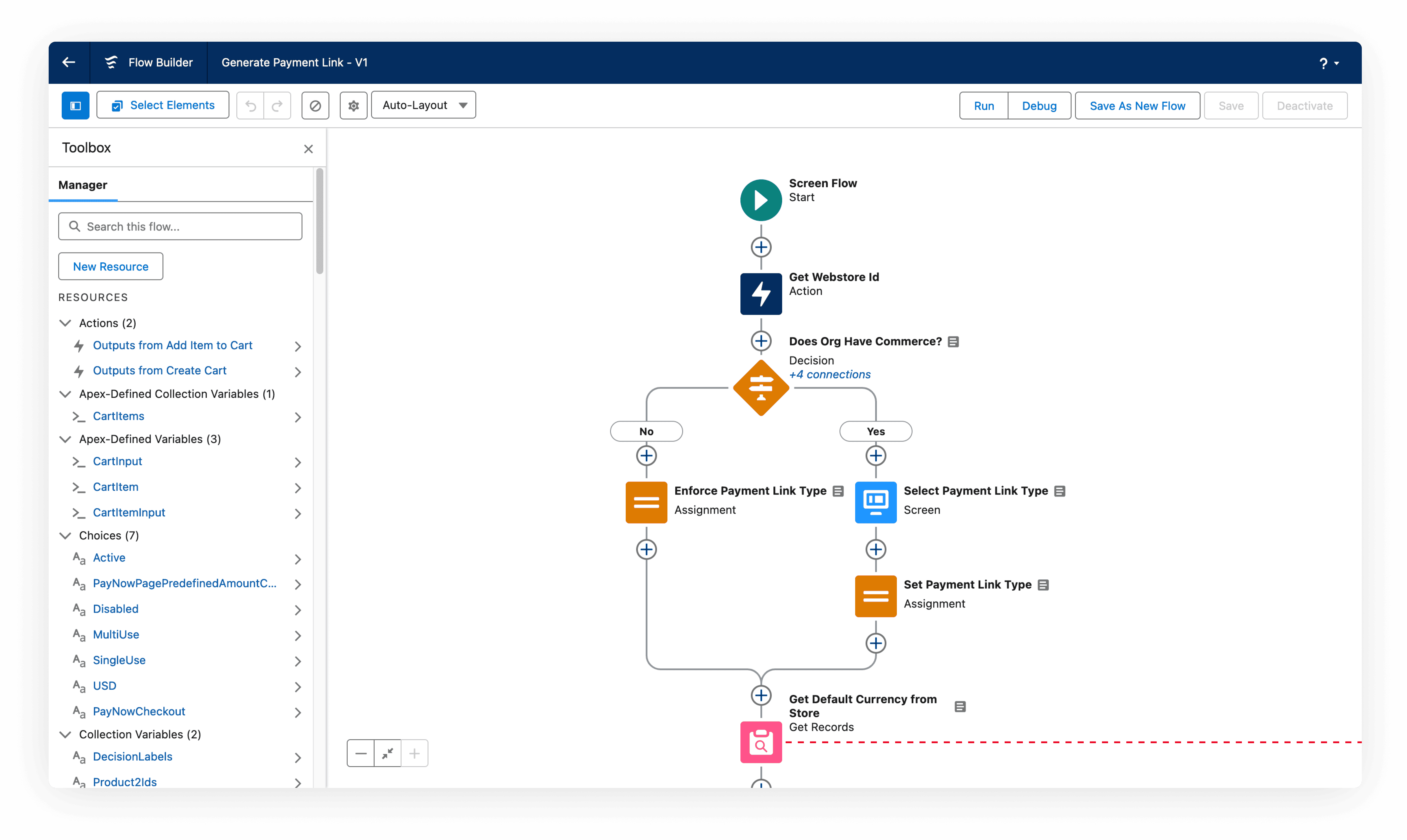Open the +4 connections link

[x=829, y=374]
